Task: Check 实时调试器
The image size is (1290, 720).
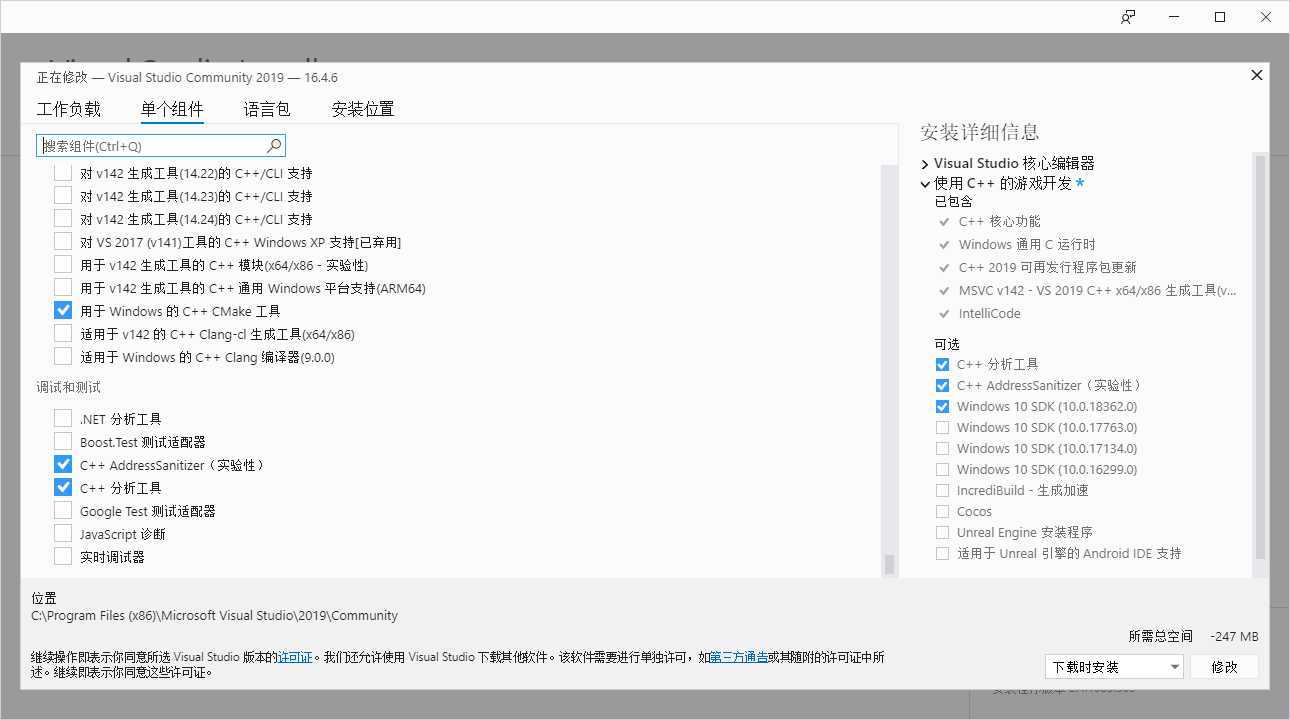Action: 63,557
